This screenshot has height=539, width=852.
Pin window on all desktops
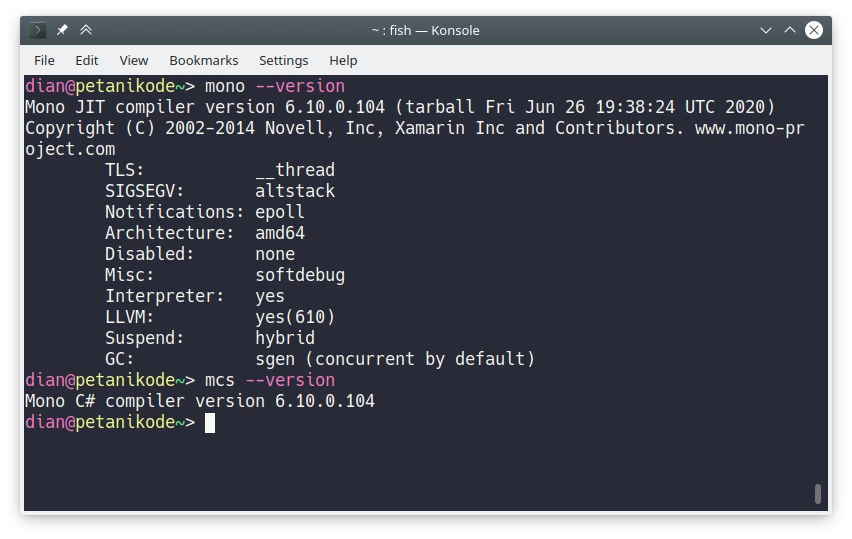pyautogui.click(x=62, y=30)
